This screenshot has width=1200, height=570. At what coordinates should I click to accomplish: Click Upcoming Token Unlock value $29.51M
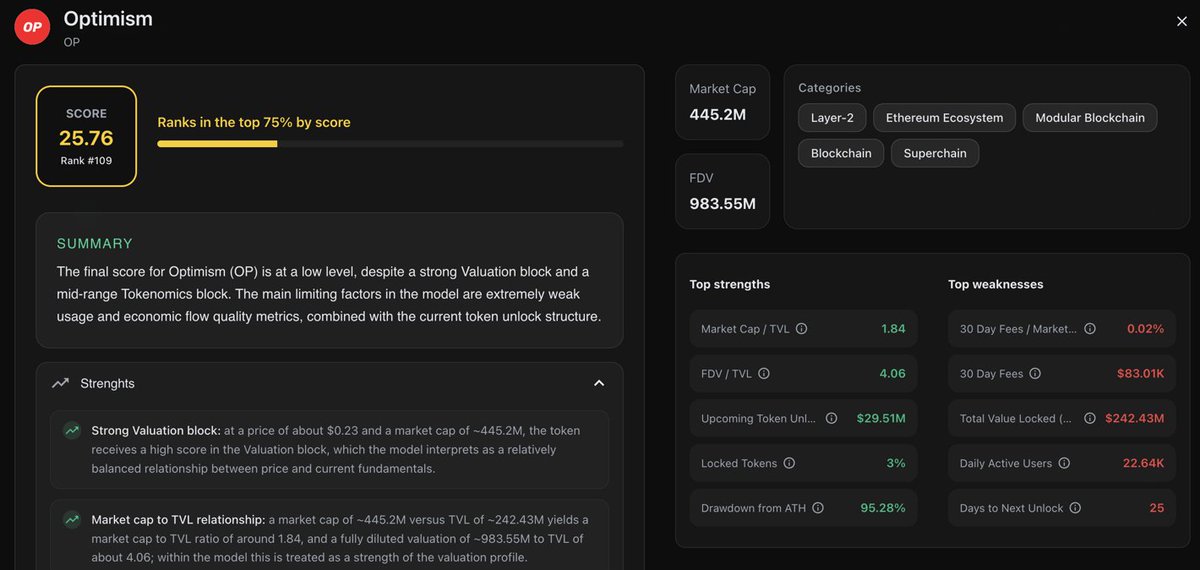(x=881, y=419)
